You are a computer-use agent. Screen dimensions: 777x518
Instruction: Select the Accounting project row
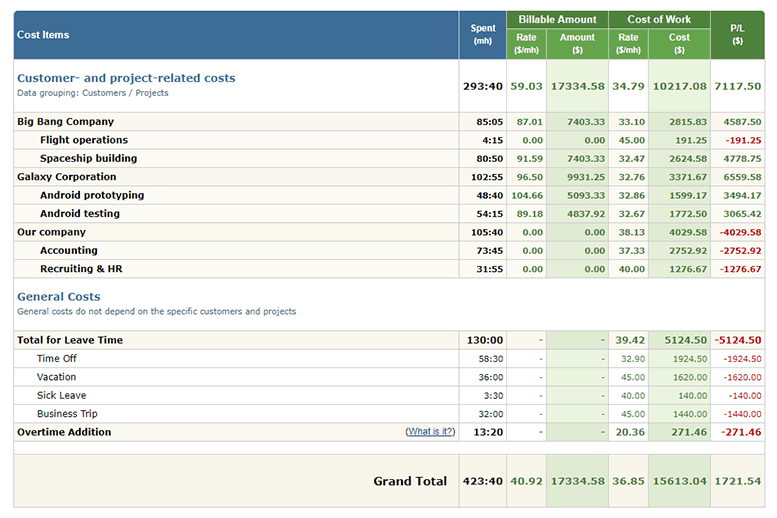click(389, 250)
